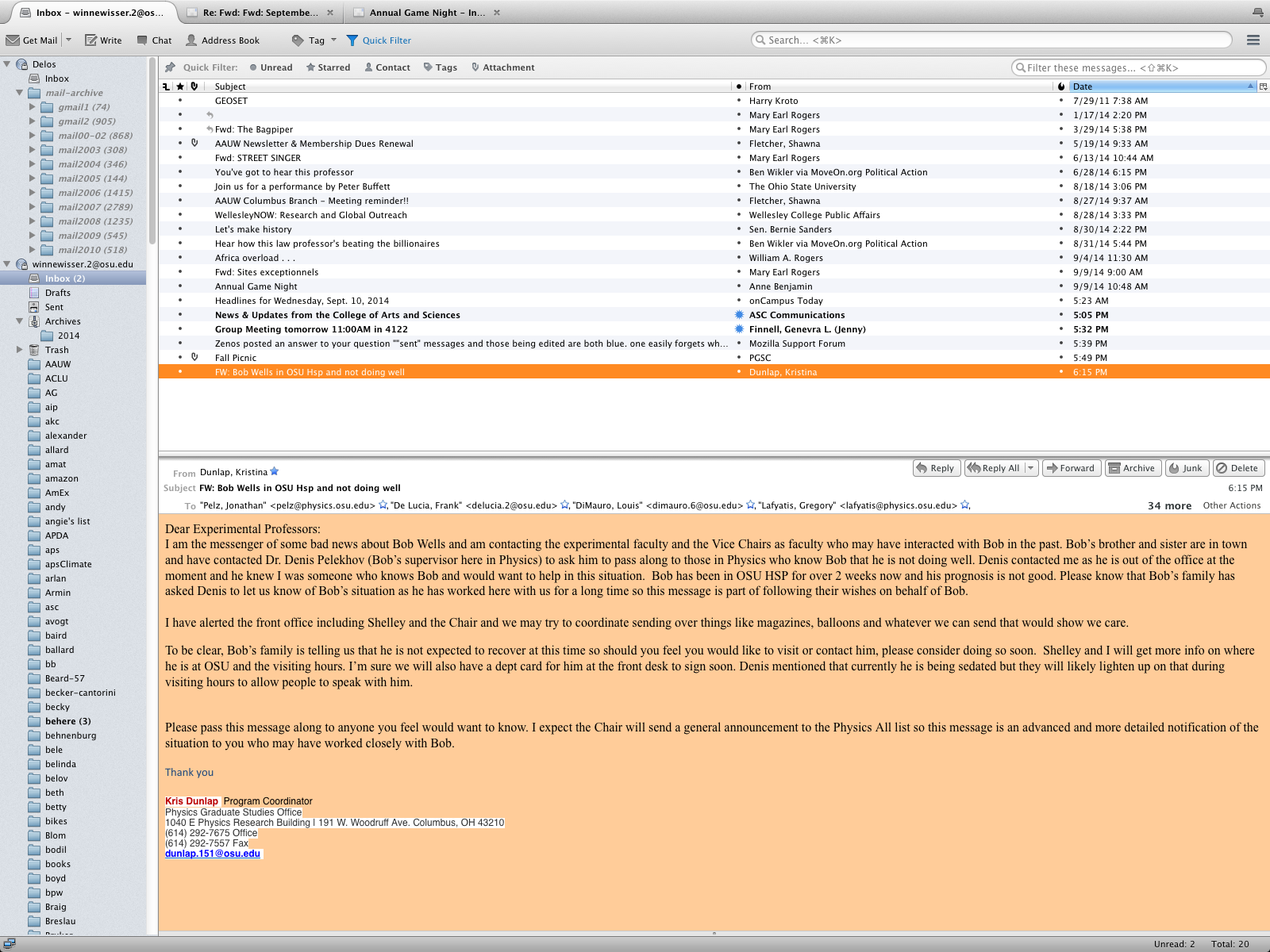Sort by starred column header
Image resolution: width=1270 pixels, height=952 pixels.
pyautogui.click(x=180, y=86)
